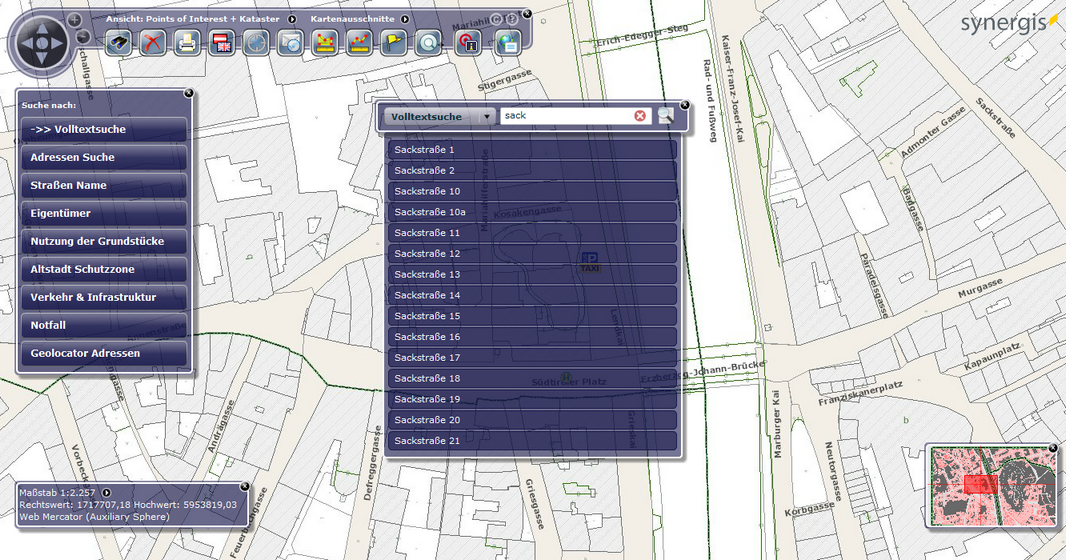Clear the search text 'sack'
The width and height of the screenshot is (1066, 560).
pyautogui.click(x=640, y=116)
